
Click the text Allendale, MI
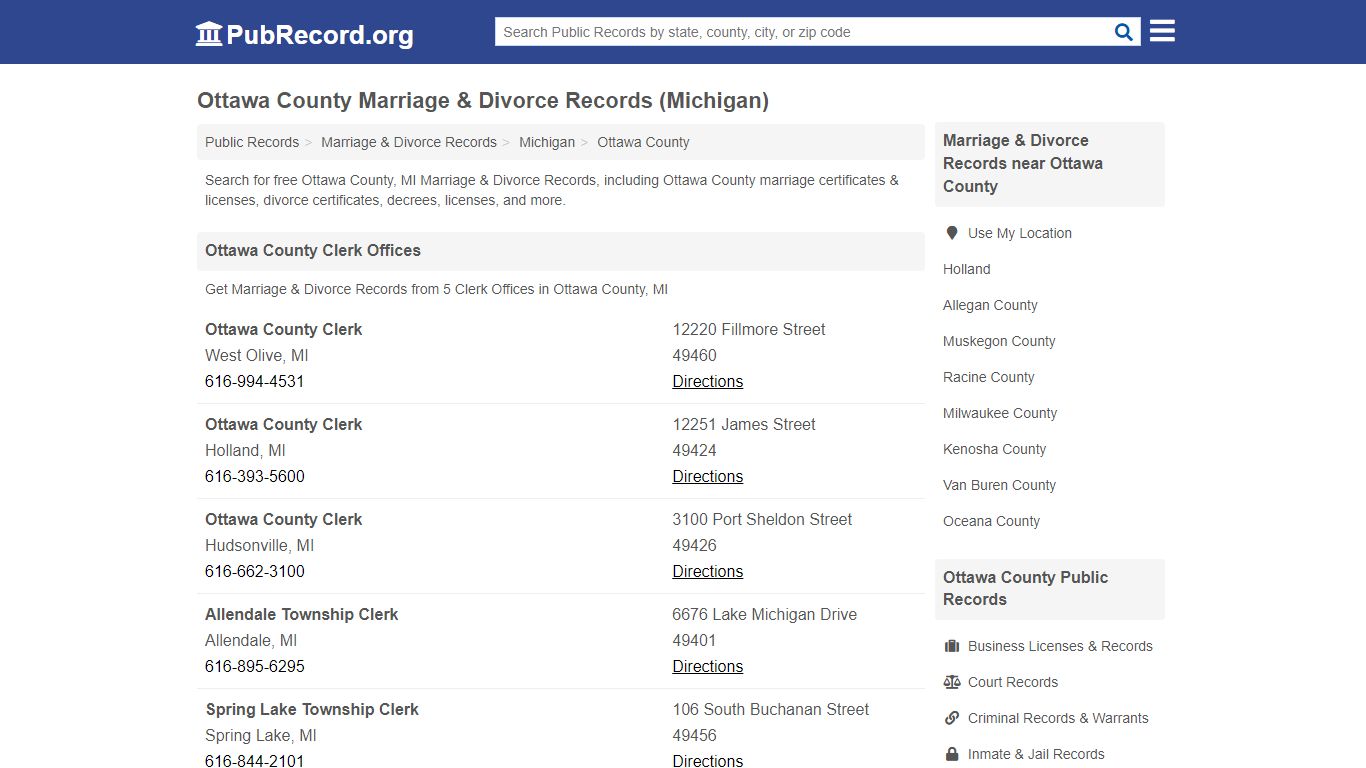tap(251, 640)
